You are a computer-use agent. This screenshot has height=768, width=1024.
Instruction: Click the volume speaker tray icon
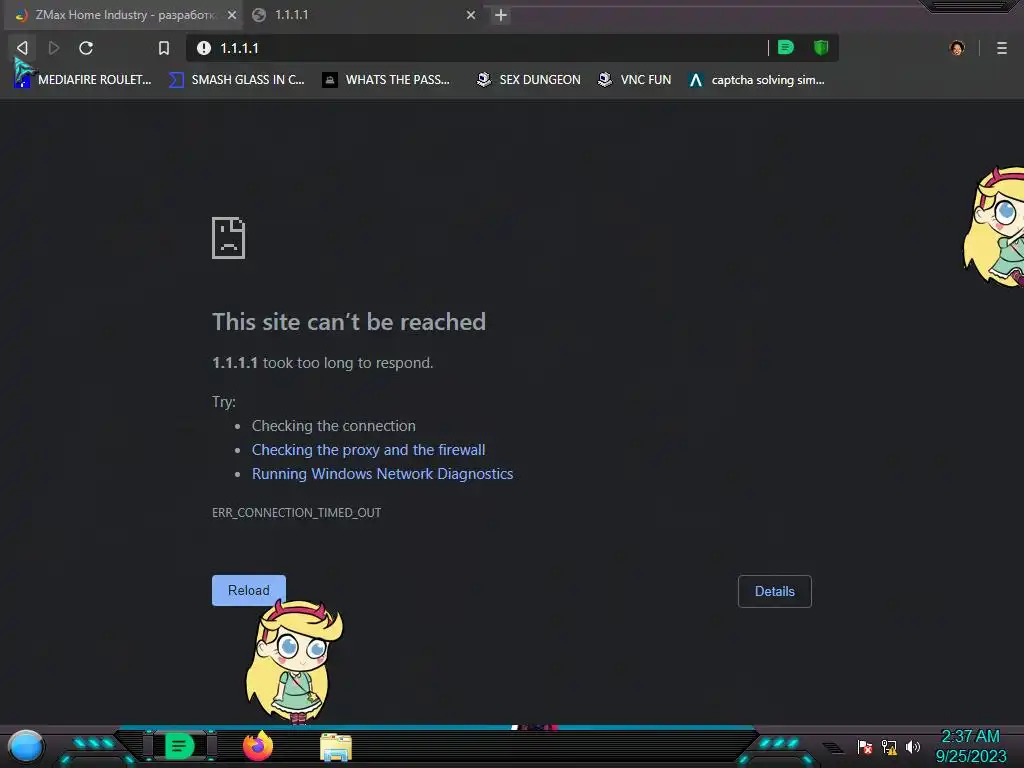pyautogui.click(x=913, y=747)
